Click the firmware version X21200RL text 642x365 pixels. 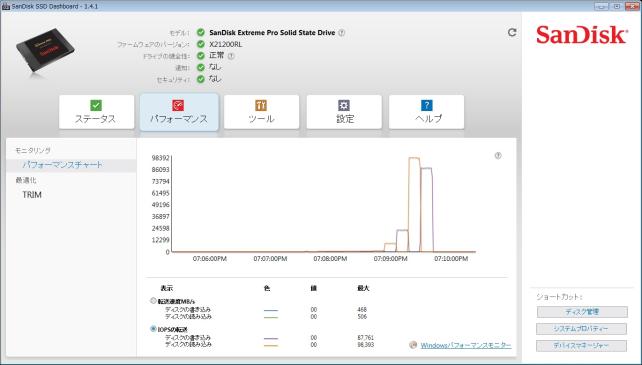226,44
